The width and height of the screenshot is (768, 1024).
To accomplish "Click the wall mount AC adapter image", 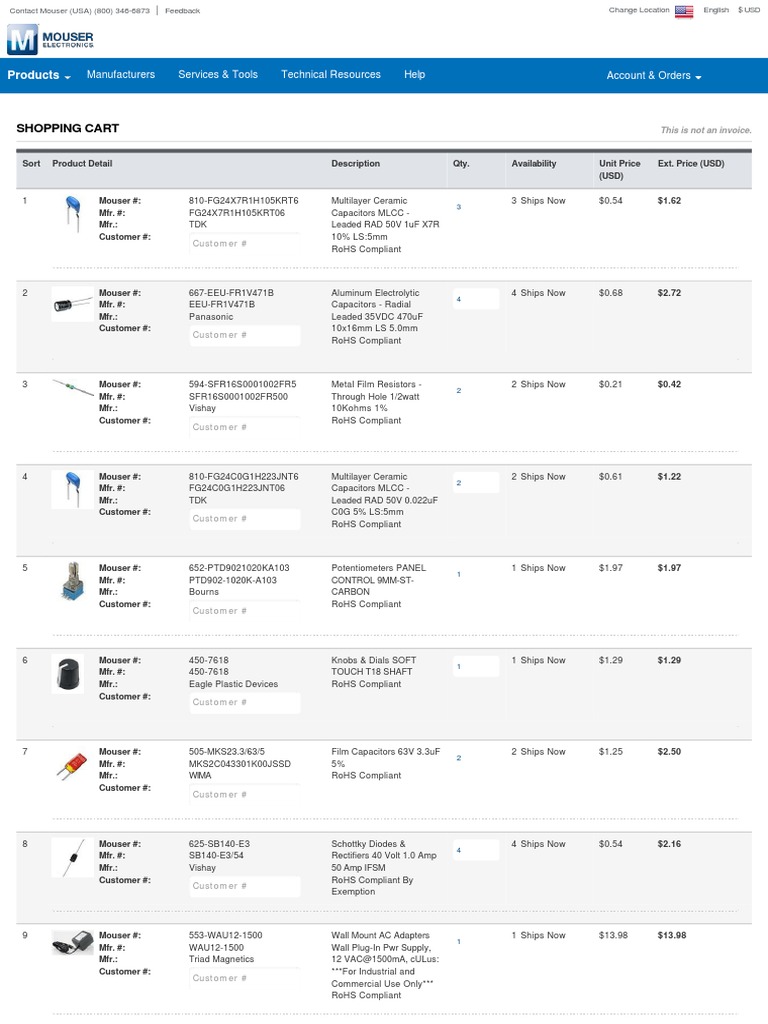I will coord(72,942).
